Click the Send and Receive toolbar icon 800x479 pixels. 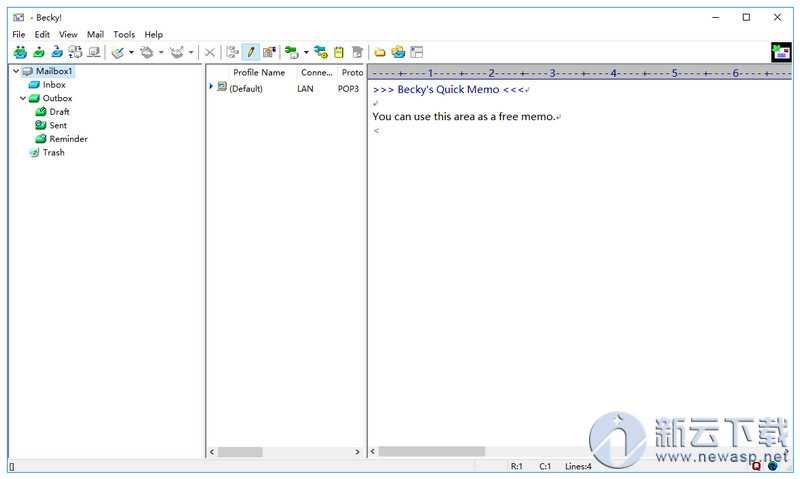pyautogui.click(x=20, y=52)
